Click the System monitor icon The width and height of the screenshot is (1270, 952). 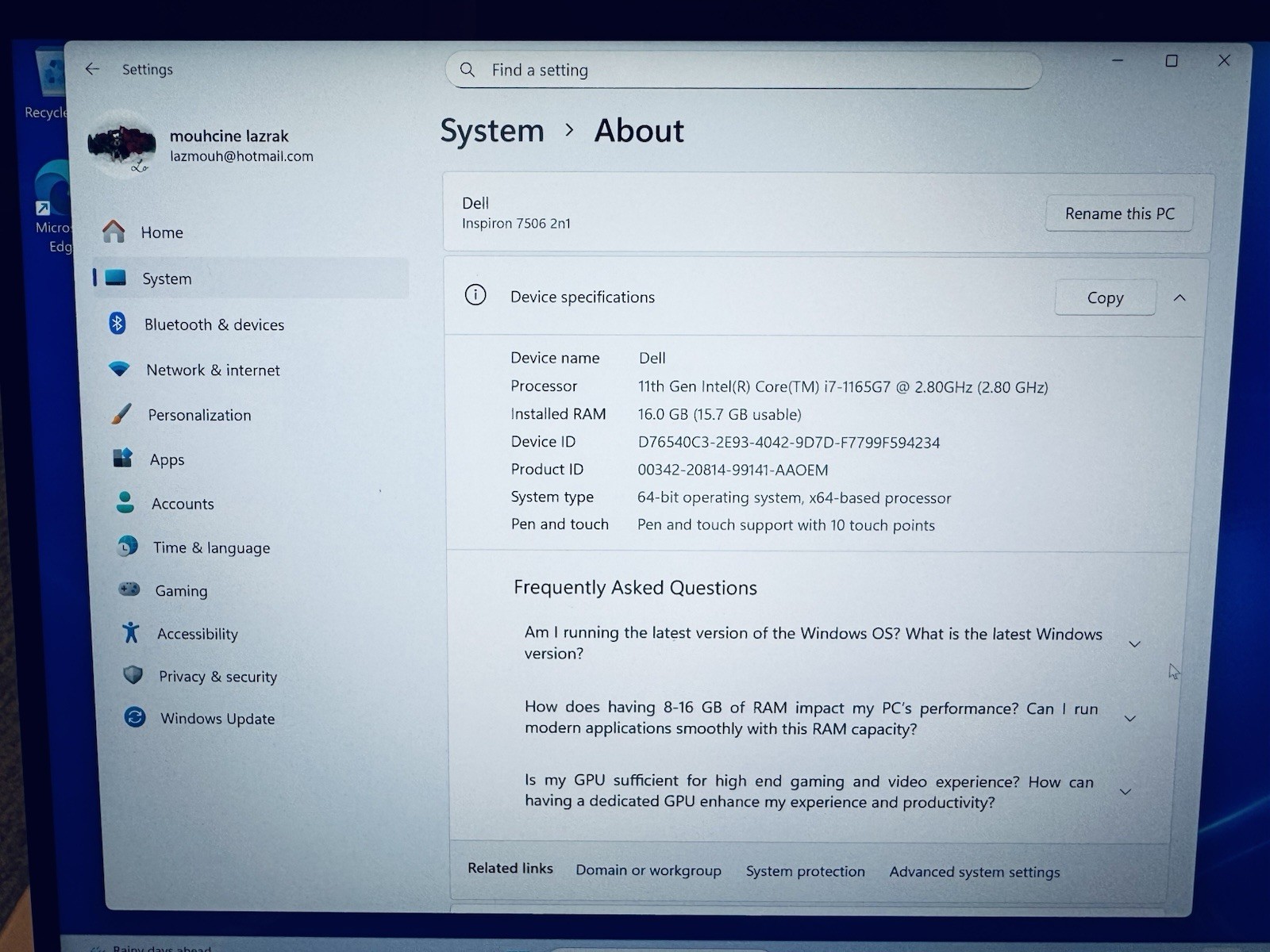(x=116, y=278)
